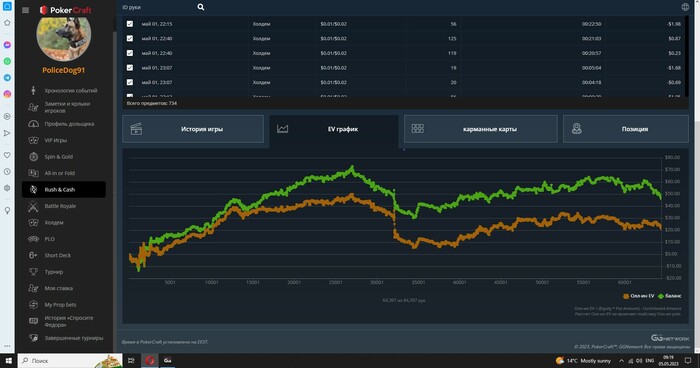Uncheck the session row with 119 hands
The width and height of the screenshot is (700, 368).
(130, 53)
